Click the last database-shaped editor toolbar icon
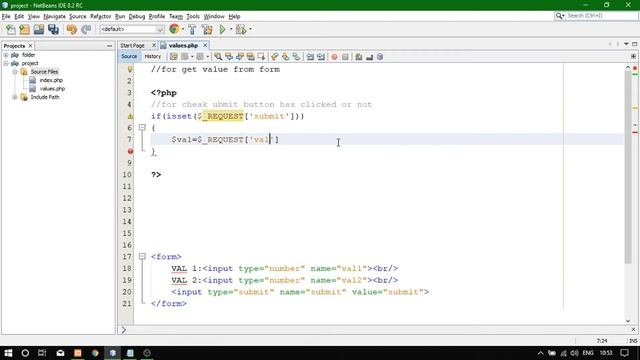 click(380, 57)
